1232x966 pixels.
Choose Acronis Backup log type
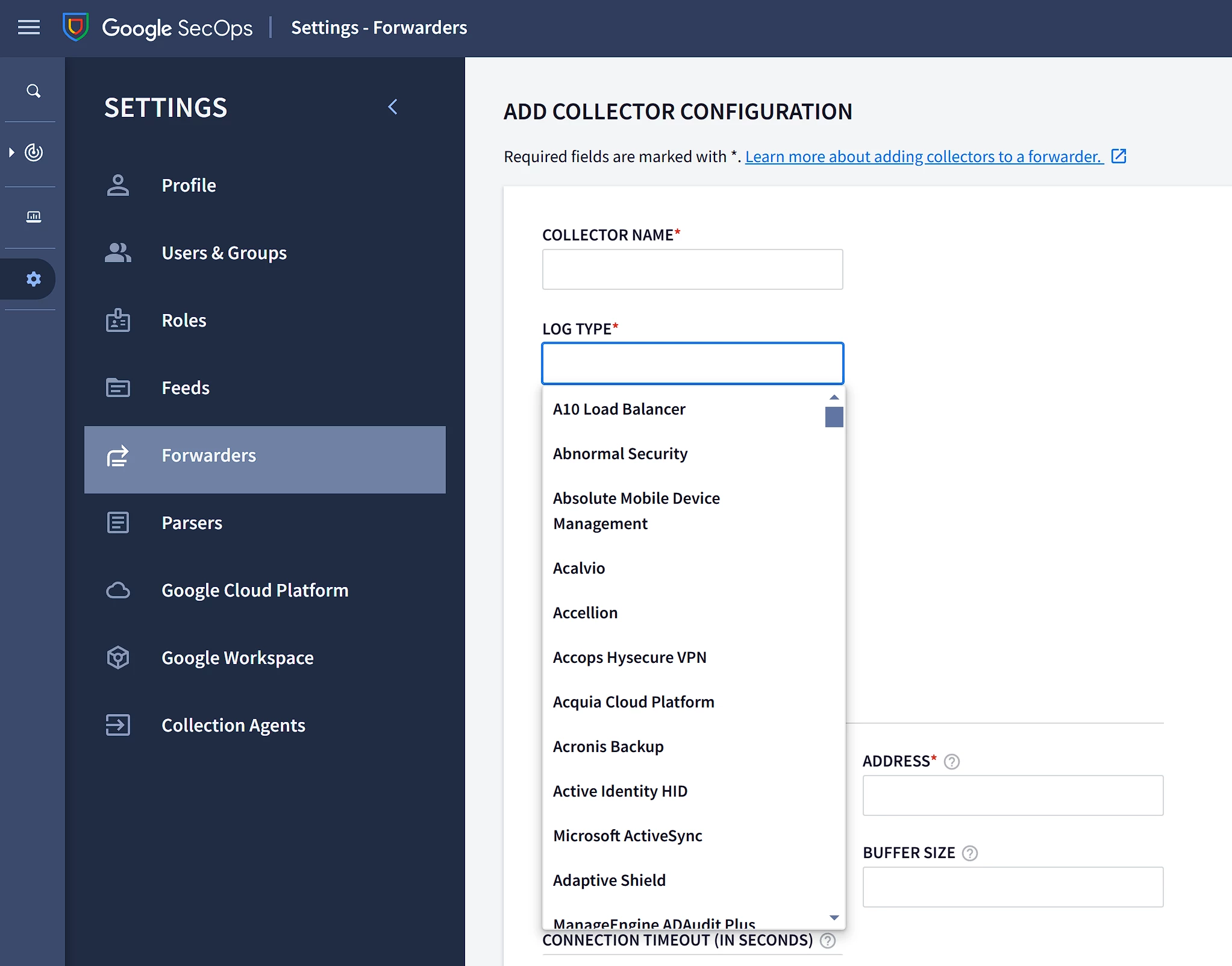[x=684, y=747]
